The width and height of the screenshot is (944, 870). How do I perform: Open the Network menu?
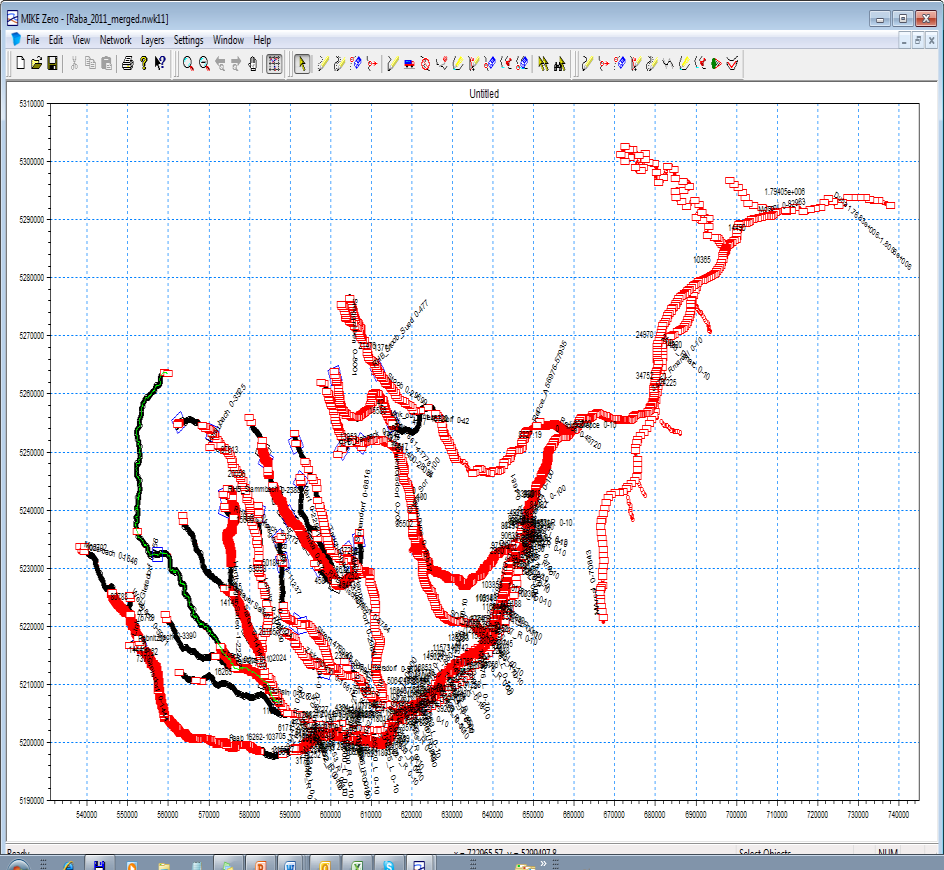115,40
